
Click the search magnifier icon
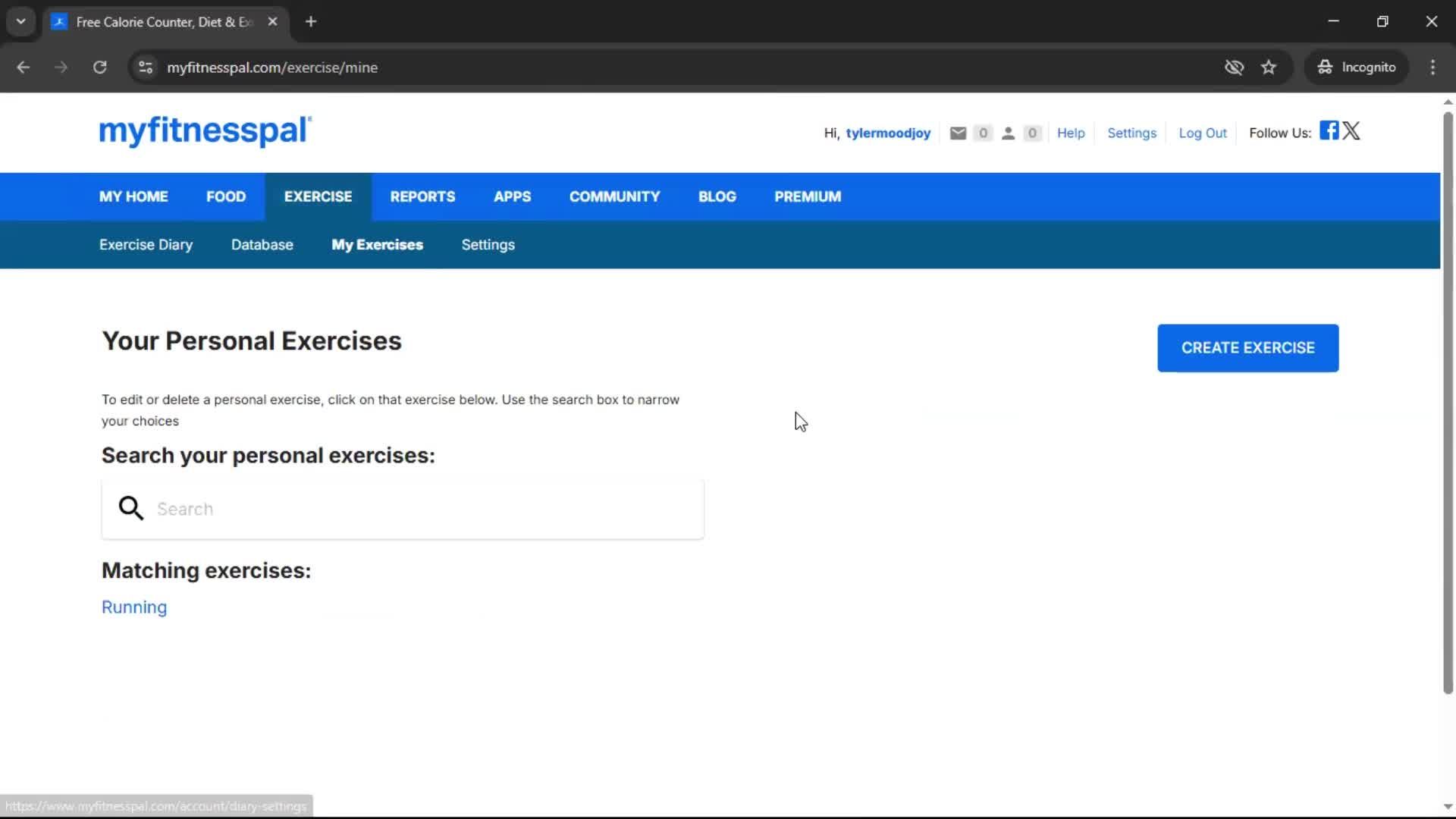tap(131, 508)
